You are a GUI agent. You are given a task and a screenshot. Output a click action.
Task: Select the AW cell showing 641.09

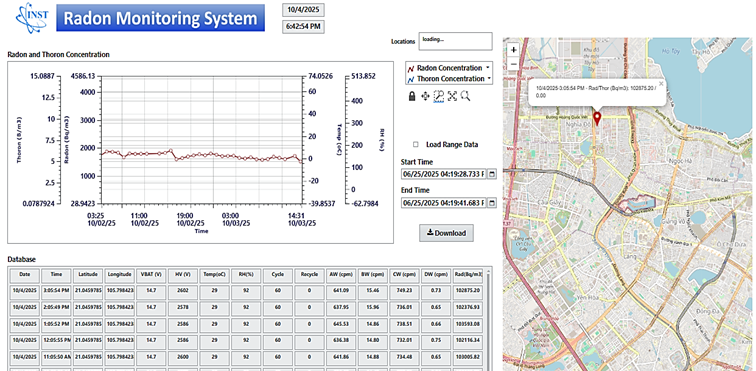[x=341, y=291]
